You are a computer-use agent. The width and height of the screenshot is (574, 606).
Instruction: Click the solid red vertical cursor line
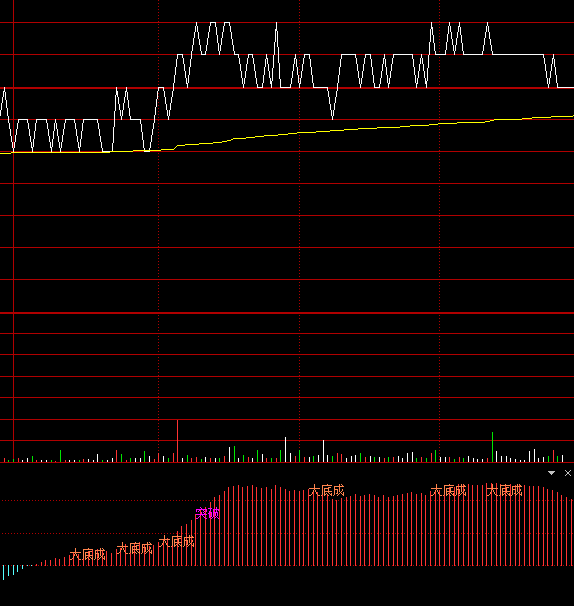coord(14,231)
